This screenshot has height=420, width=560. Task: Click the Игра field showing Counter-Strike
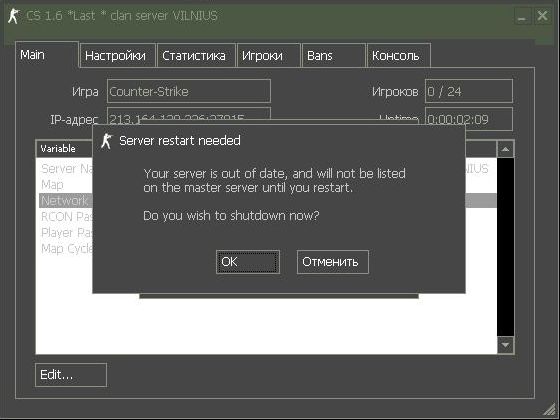click(x=189, y=91)
